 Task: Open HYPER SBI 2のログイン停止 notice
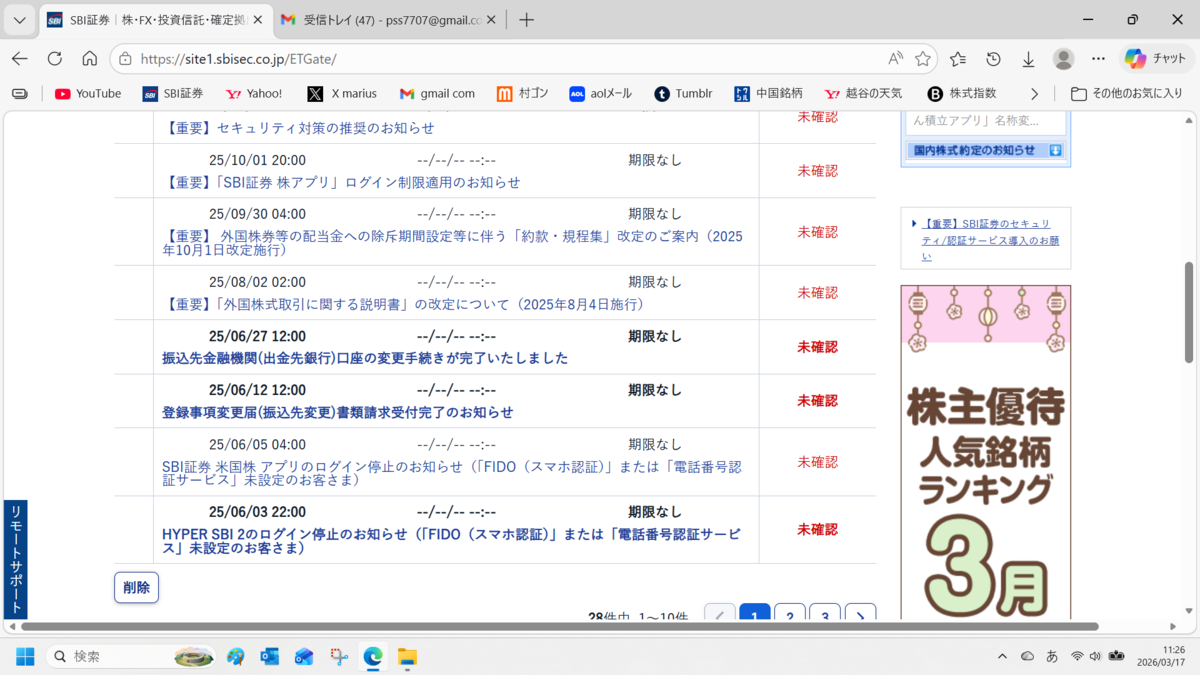[x=452, y=541]
